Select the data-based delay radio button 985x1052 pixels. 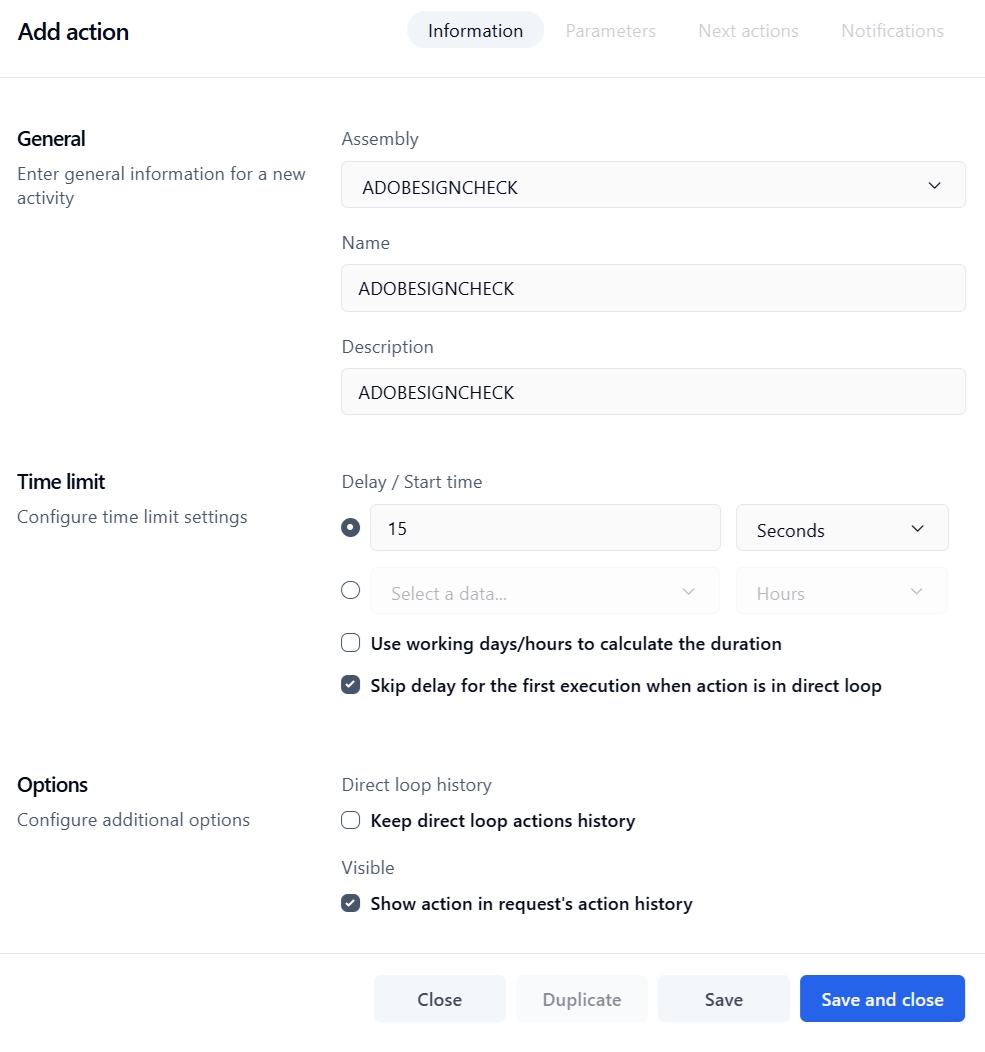pyautogui.click(x=351, y=591)
